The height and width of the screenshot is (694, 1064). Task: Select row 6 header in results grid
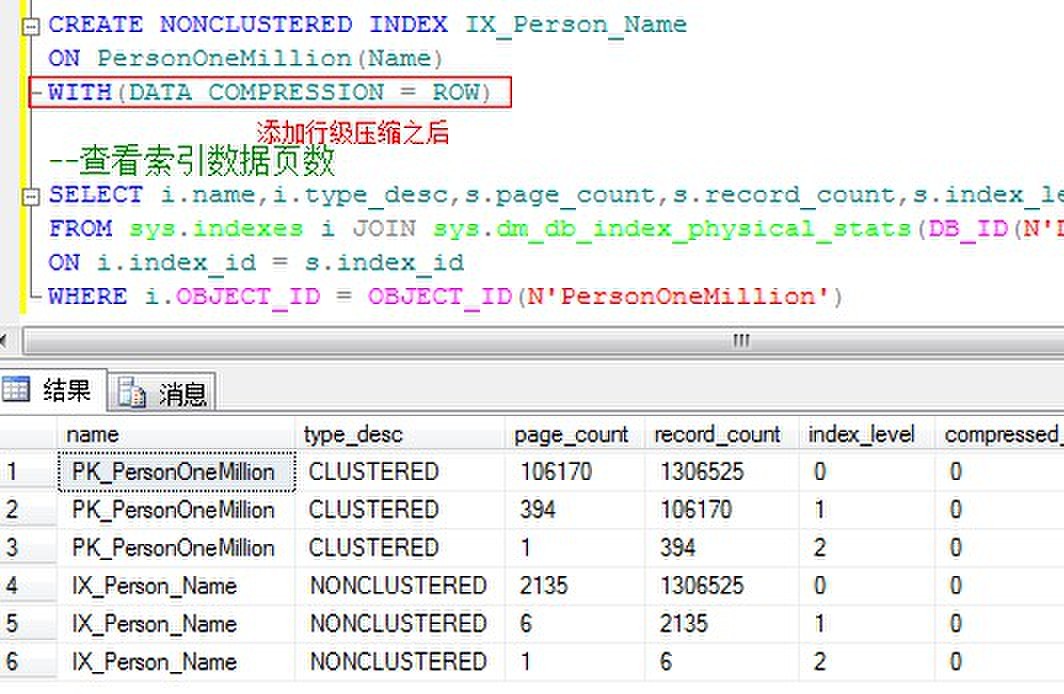click(28, 661)
